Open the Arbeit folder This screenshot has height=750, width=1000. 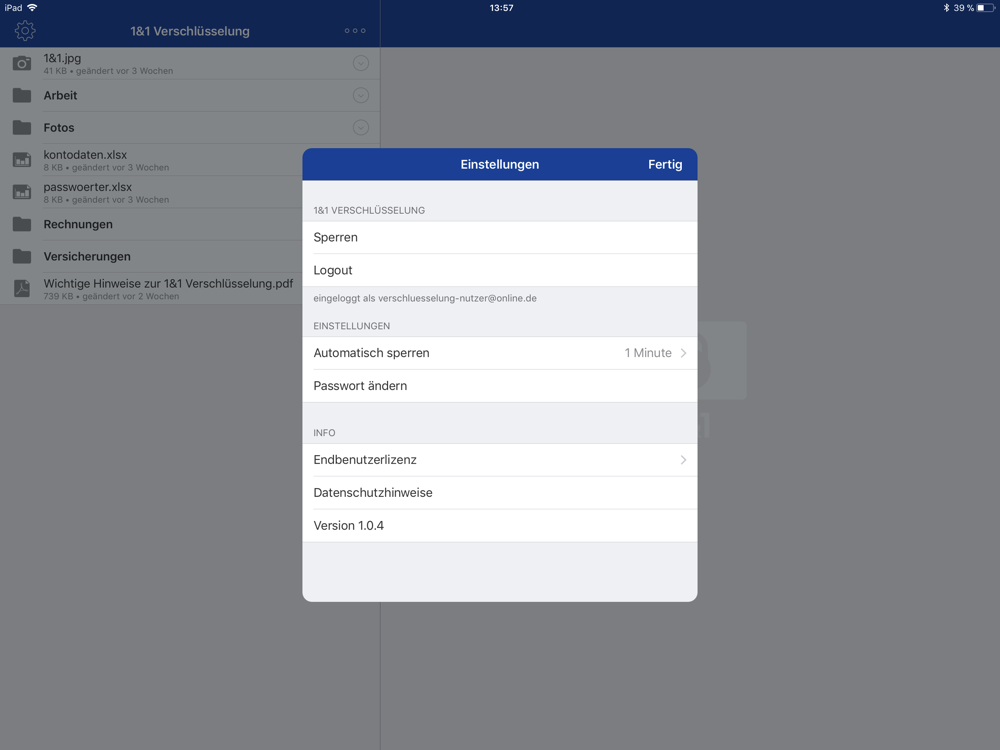[x=190, y=95]
